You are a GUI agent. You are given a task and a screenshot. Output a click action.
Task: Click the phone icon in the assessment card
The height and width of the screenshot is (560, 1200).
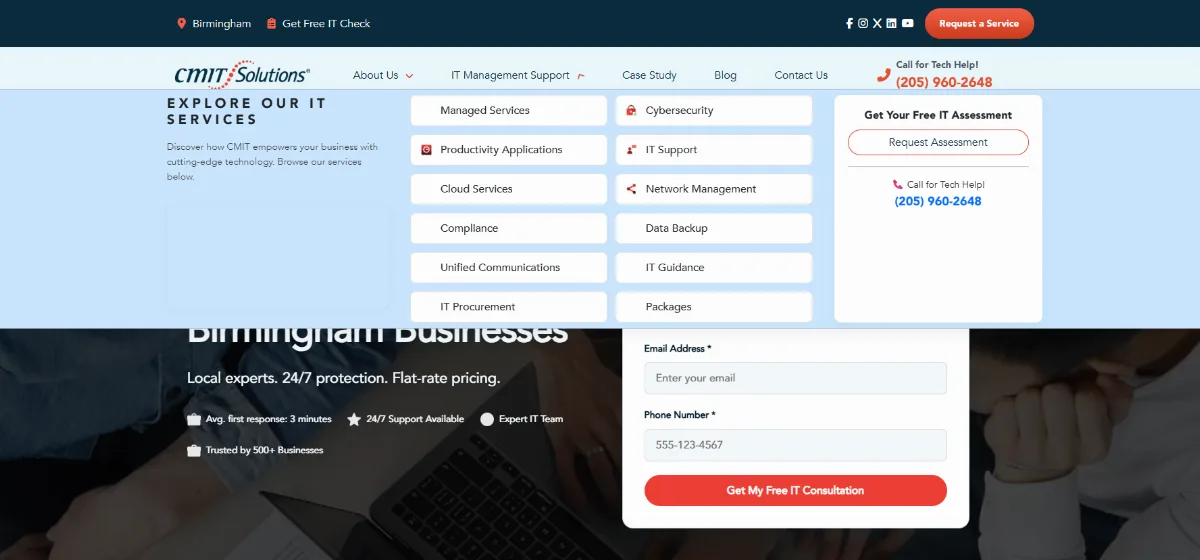(x=898, y=185)
